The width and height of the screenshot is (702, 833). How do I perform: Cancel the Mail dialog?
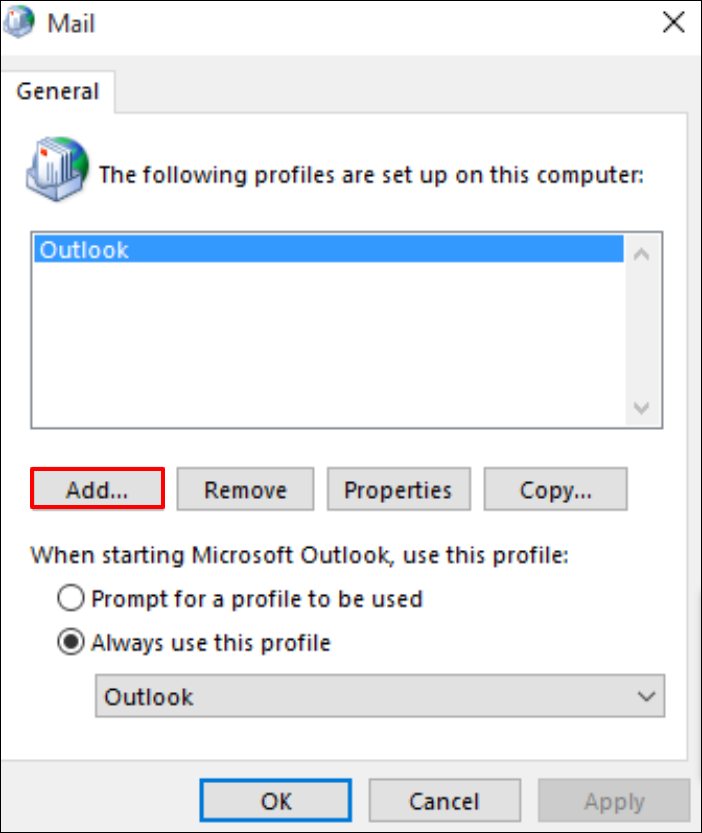[x=444, y=801]
